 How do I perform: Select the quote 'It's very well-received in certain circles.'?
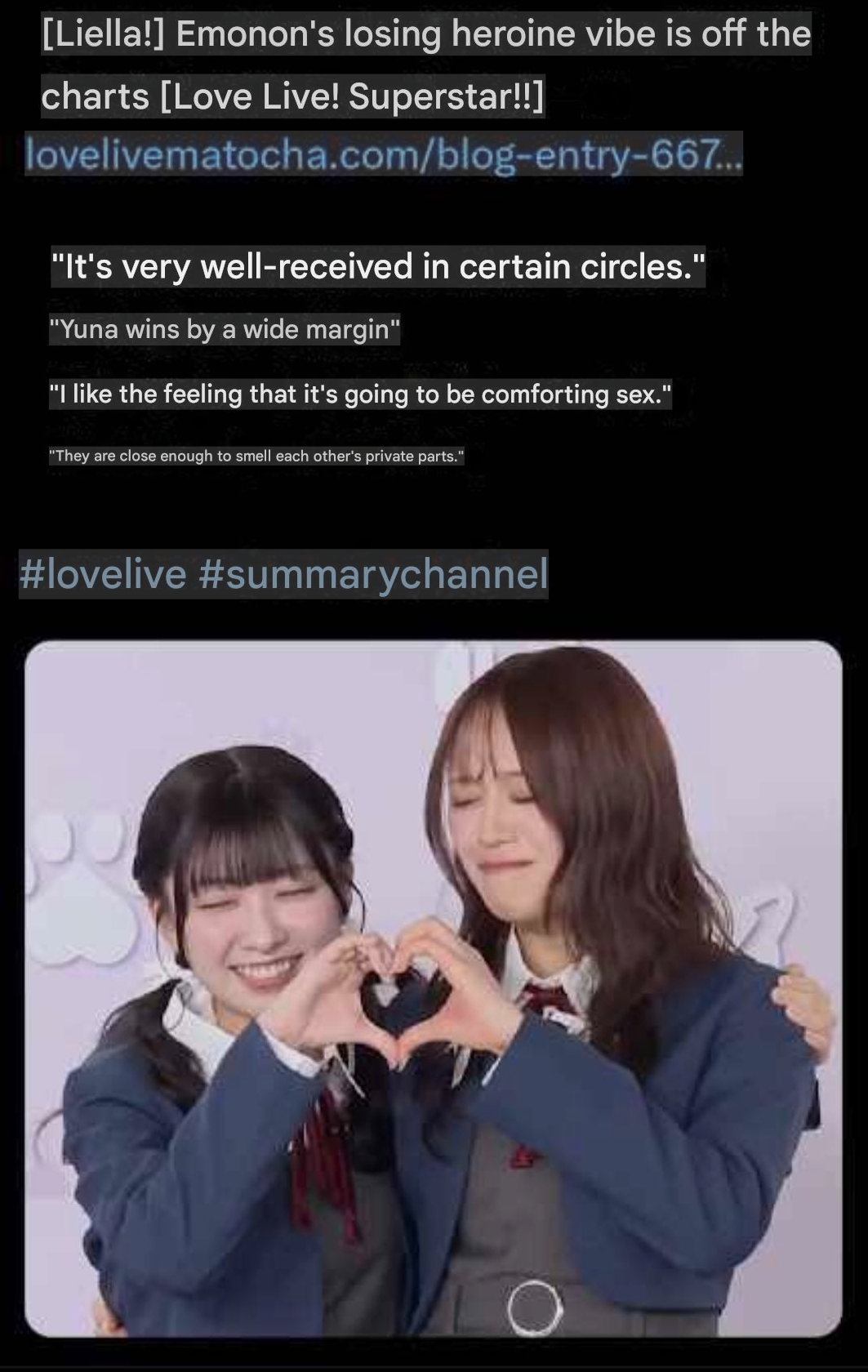coord(378,266)
